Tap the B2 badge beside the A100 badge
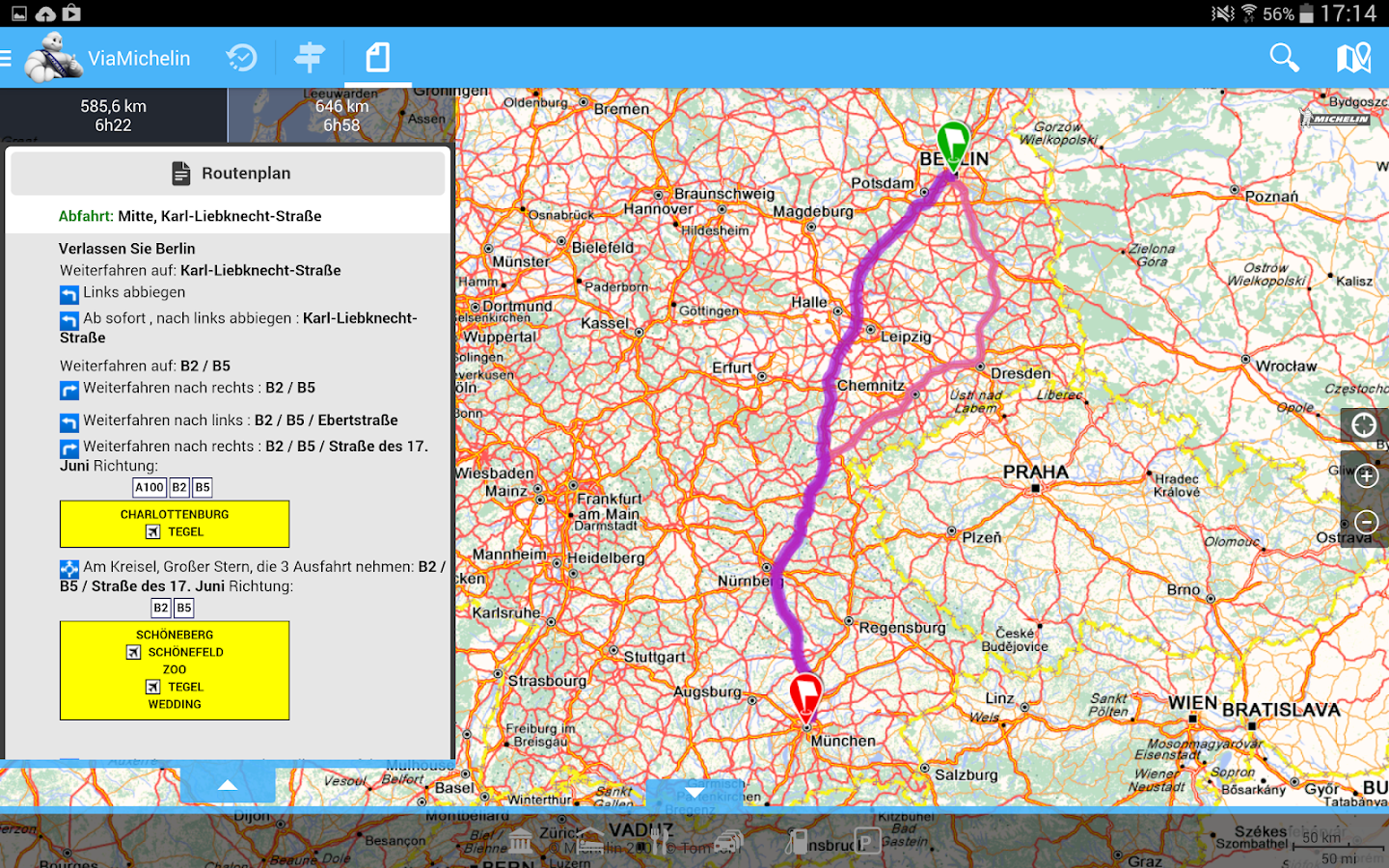This screenshot has height=868, width=1389. click(179, 488)
